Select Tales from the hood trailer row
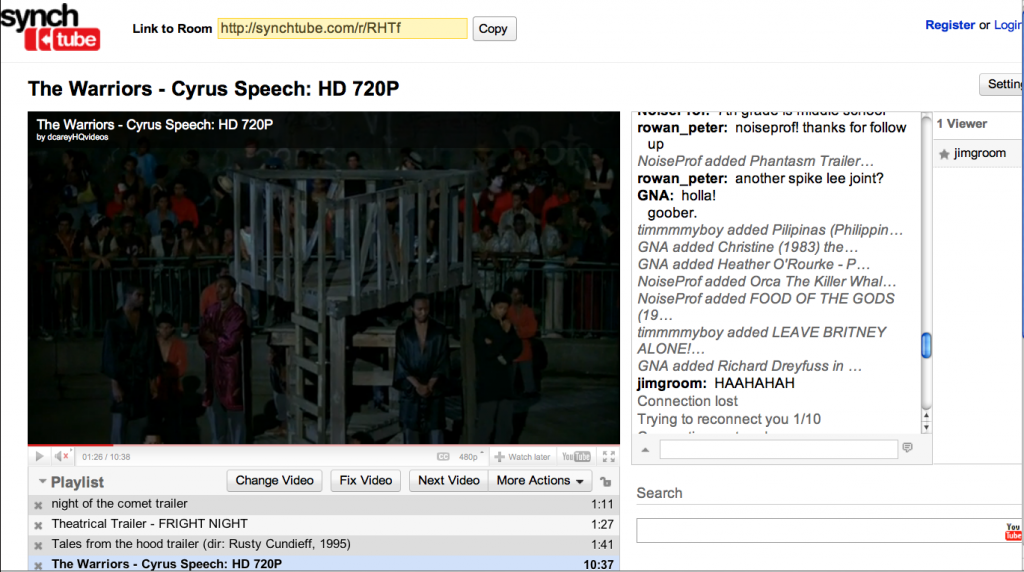Screen dimensions: 1024x572 tap(324, 545)
